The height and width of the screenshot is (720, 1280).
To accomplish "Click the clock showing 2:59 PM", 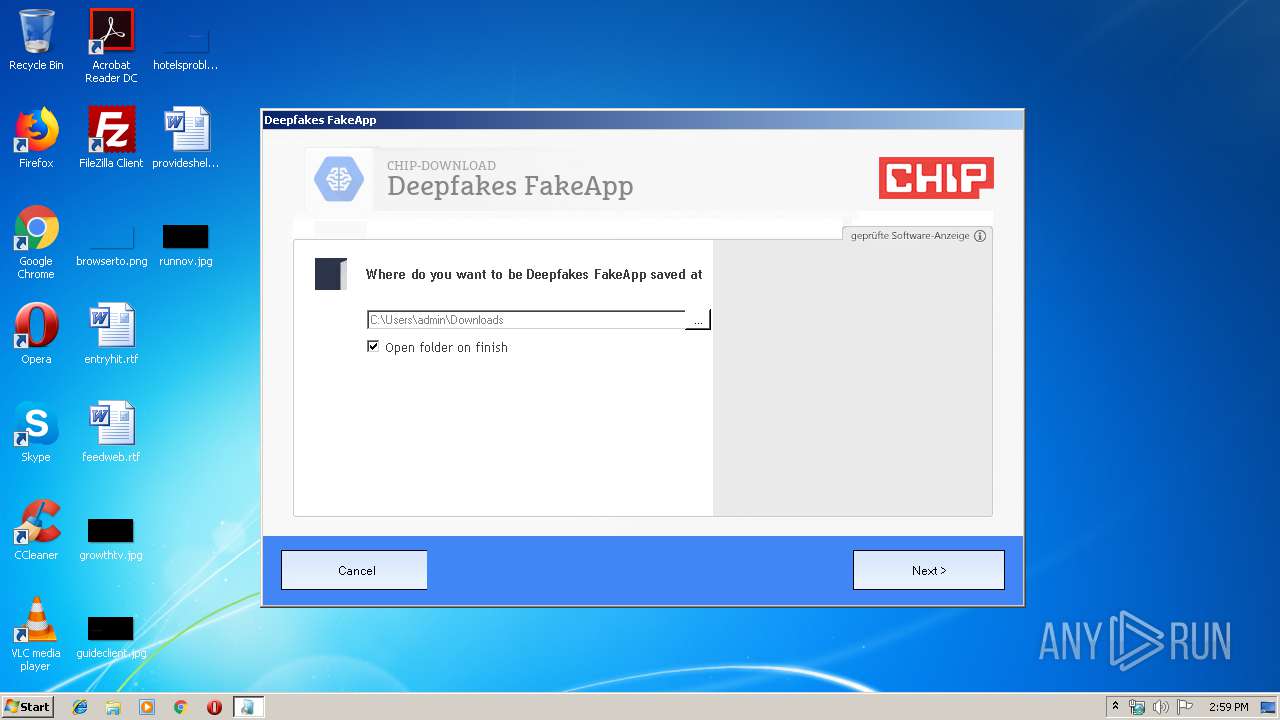I will (1229, 707).
